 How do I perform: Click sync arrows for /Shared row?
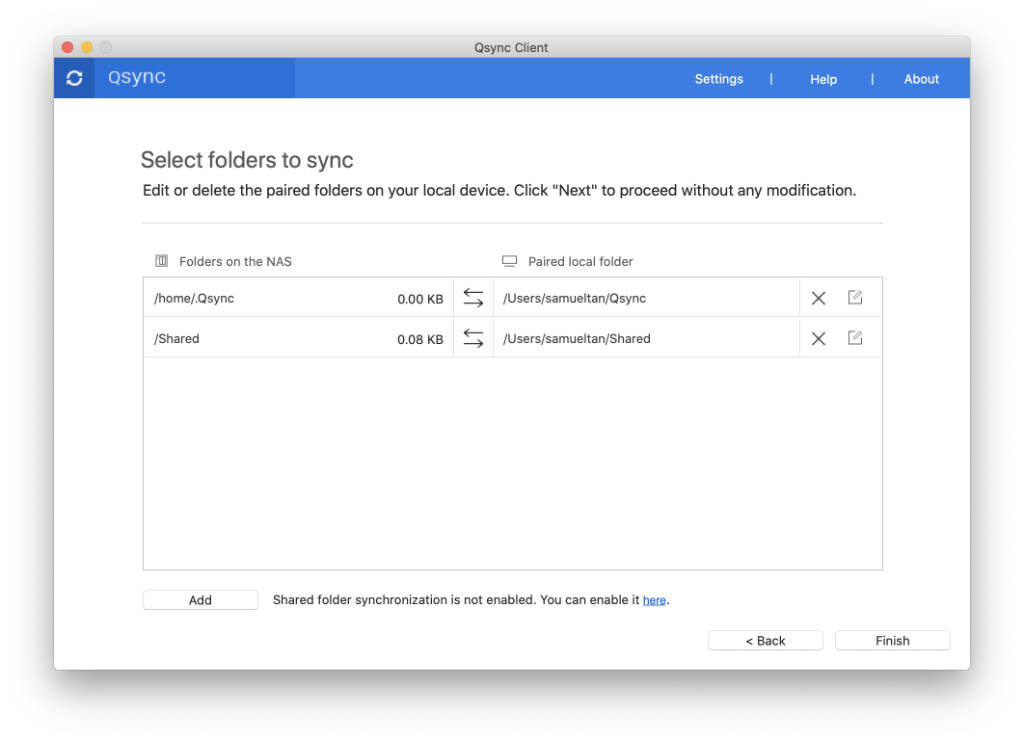pyautogui.click(x=473, y=338)
